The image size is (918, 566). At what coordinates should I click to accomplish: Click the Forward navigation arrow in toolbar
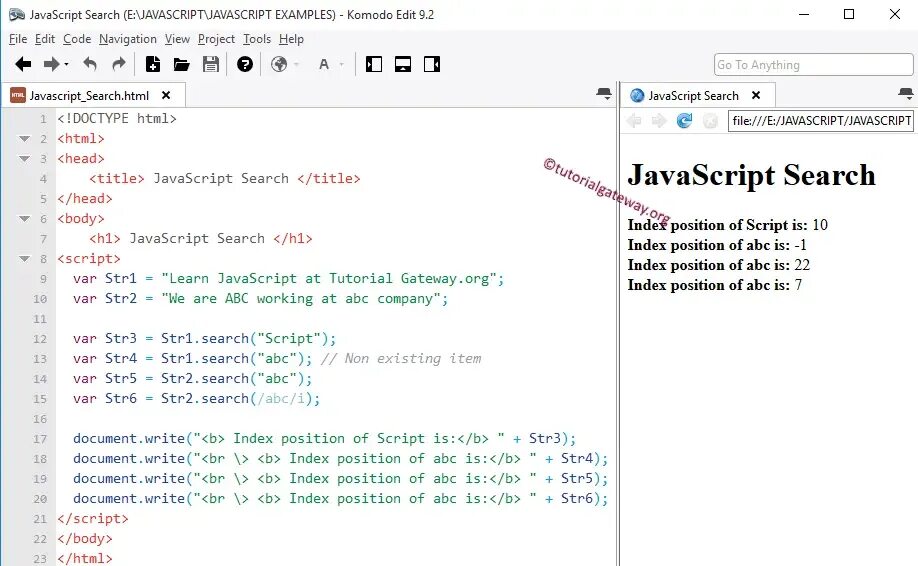coord(52,64)
